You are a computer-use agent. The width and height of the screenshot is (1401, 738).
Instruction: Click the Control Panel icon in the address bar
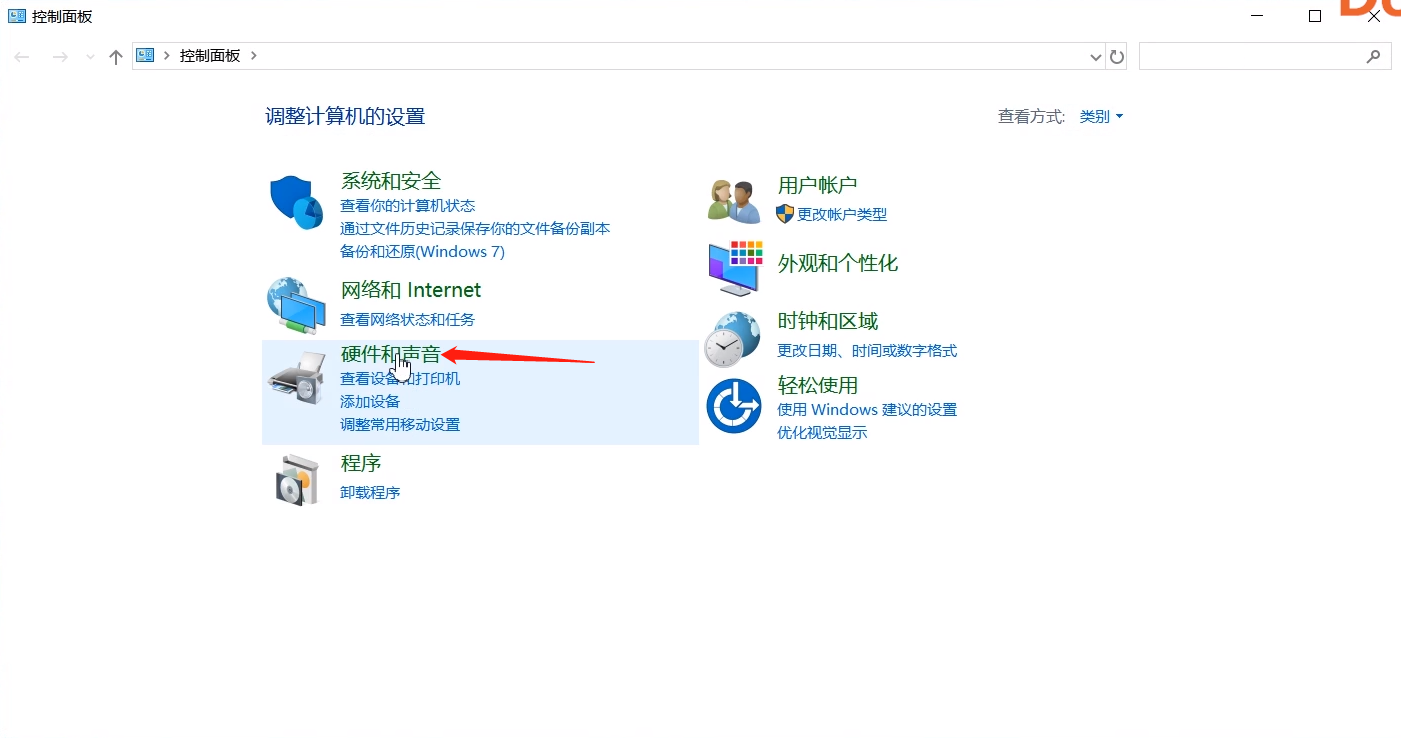coord(144,56)
